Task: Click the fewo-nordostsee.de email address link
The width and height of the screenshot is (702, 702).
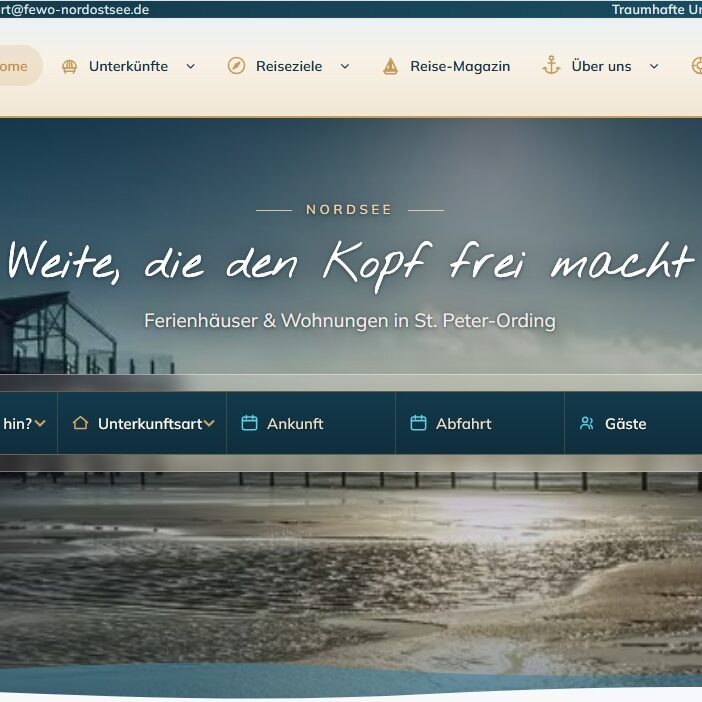Action: (75, 9)
